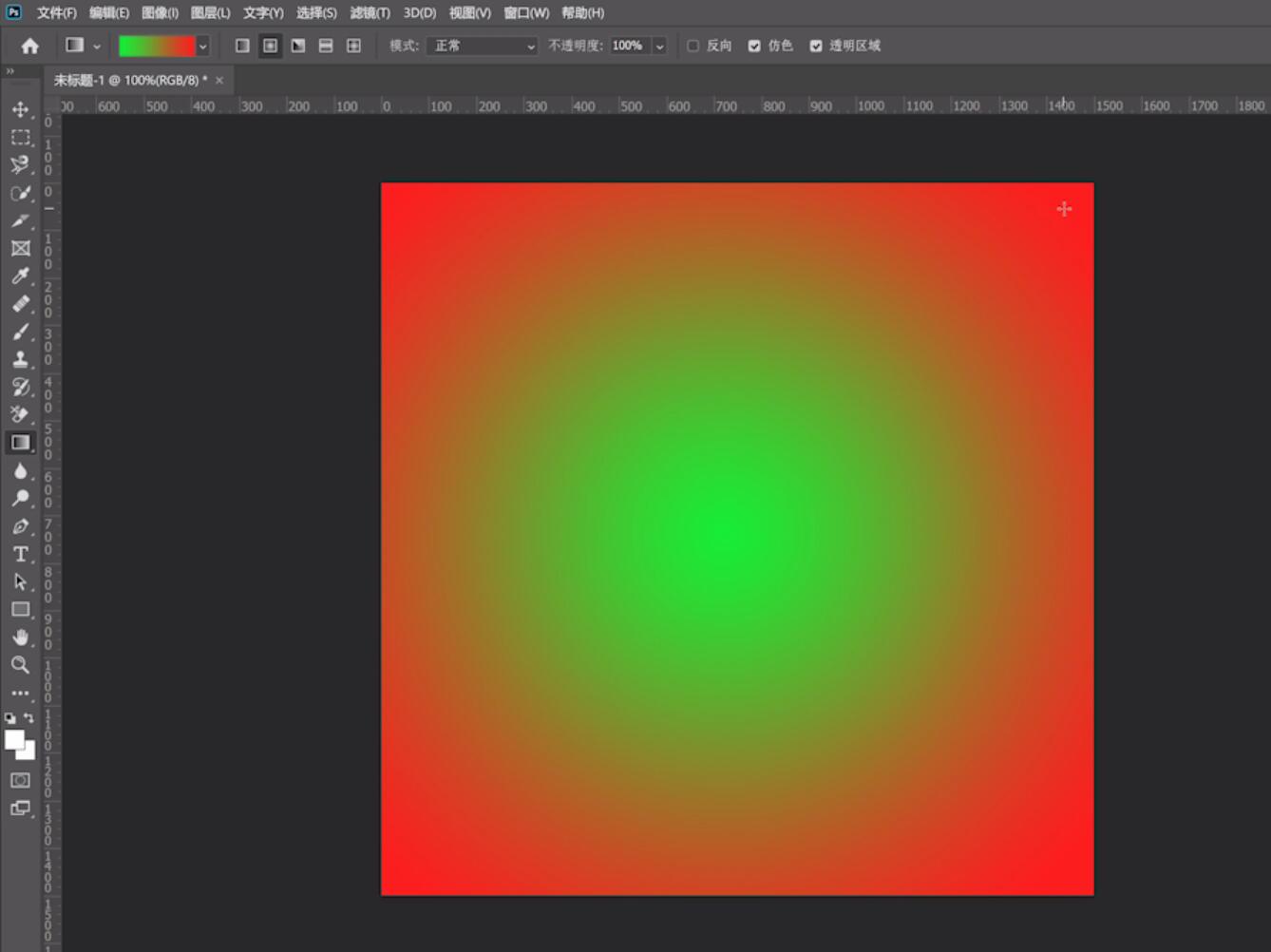
Task: Select the Blur droplet tool
Action: tap(20, 470)
